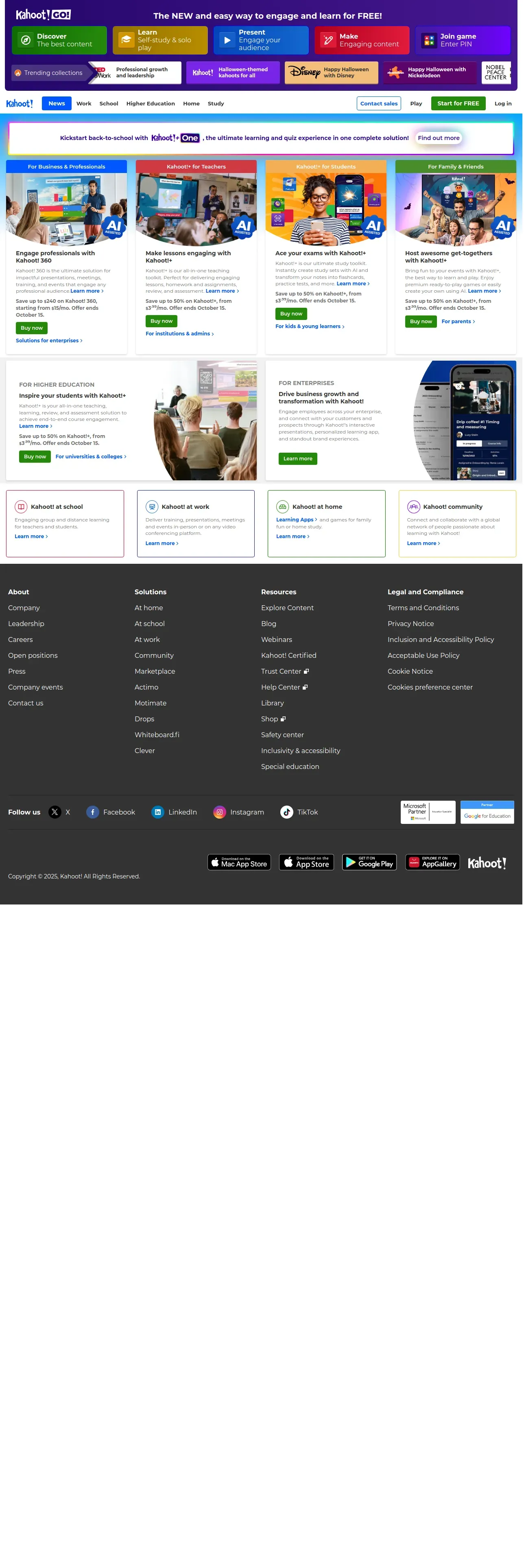Viewport: 524px width, 1568px height.
Task: Click Buy now under Kahoot! 360
Action: [32, 328]
